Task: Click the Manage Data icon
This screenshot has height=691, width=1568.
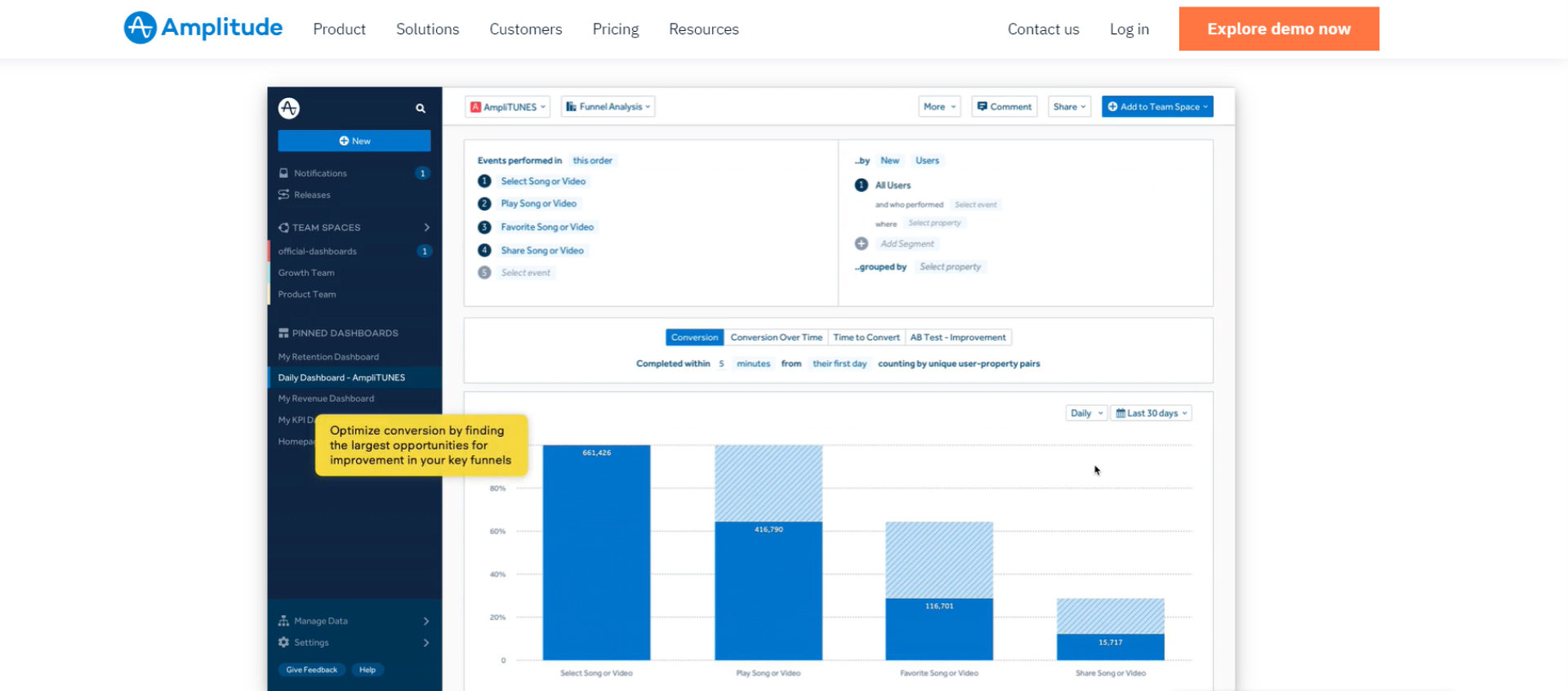Action: pyautogui.click(x=283, y=621)
